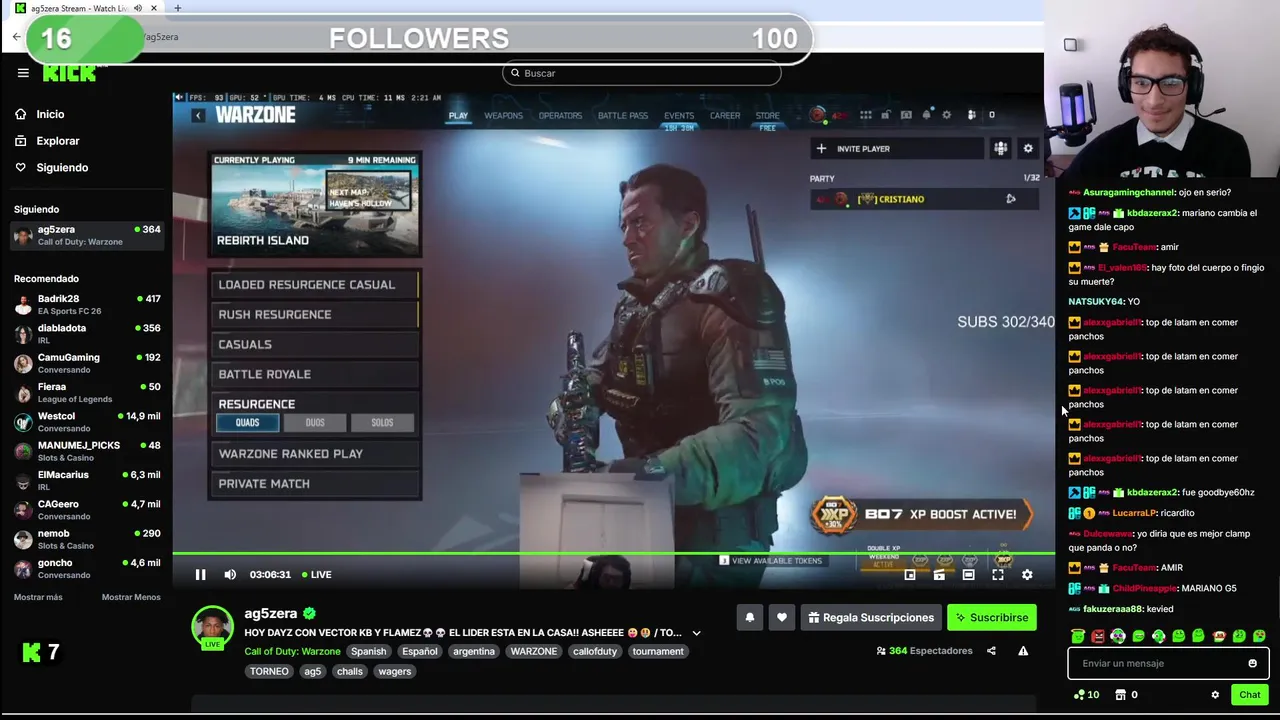Open recommended channel MANUMEJ_PICKS
This screenshot has height=720, width=1280.
(x=88, y=451)
